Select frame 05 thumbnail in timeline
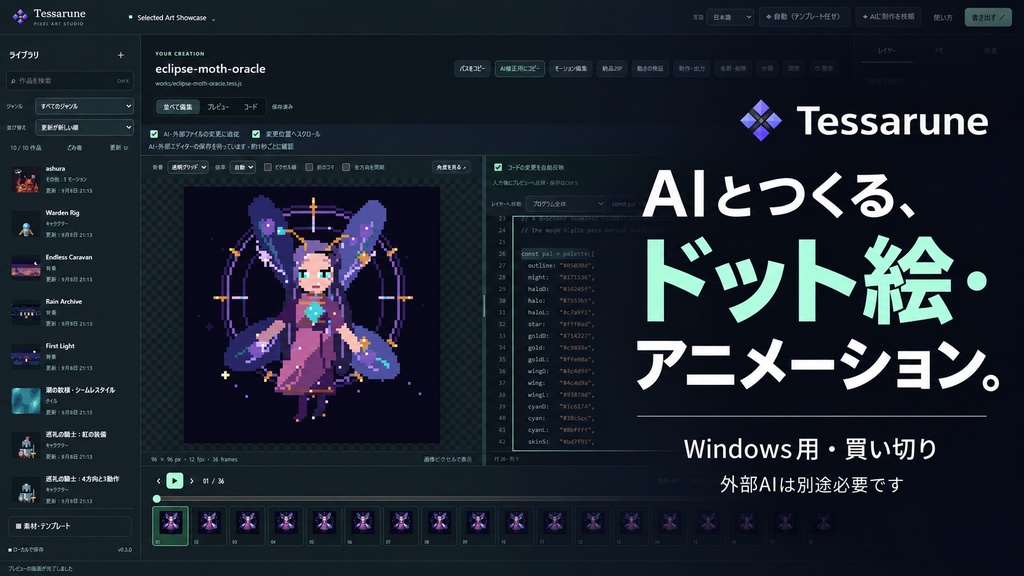Image resolution: width=1024 pixels, height=576 pixels. click(325, 526)
